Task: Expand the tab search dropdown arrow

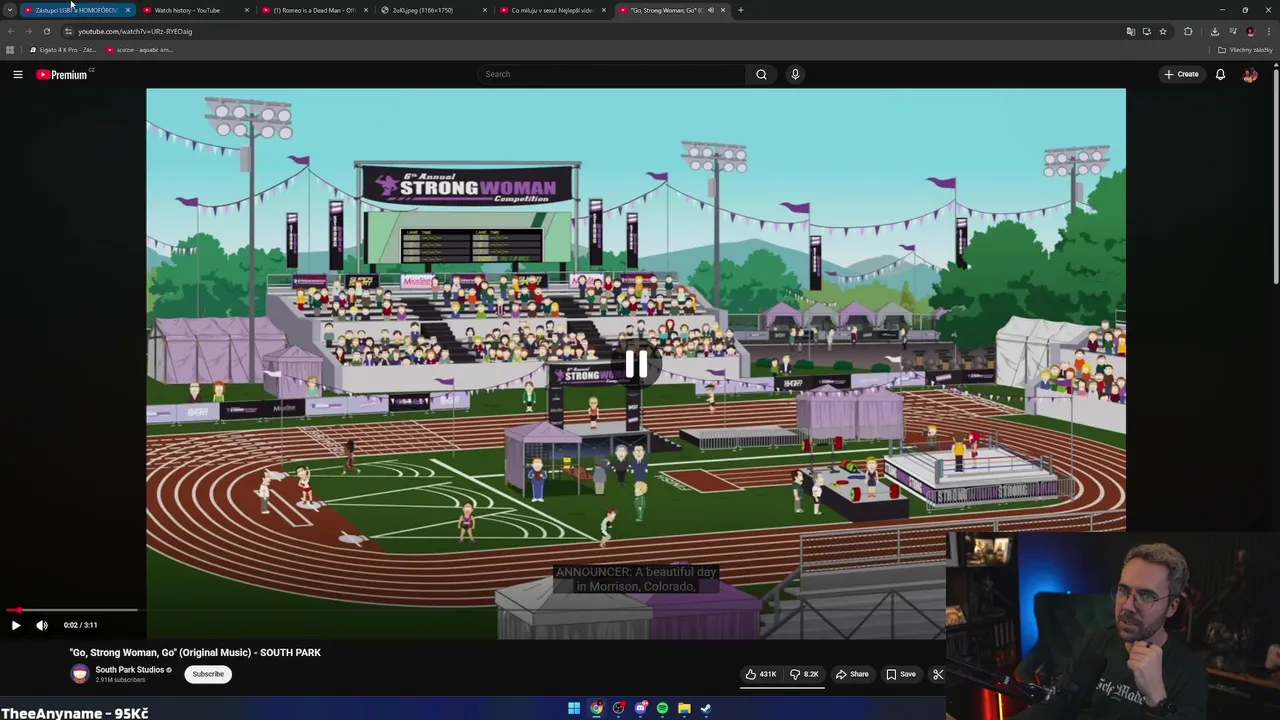Action: 9,10
